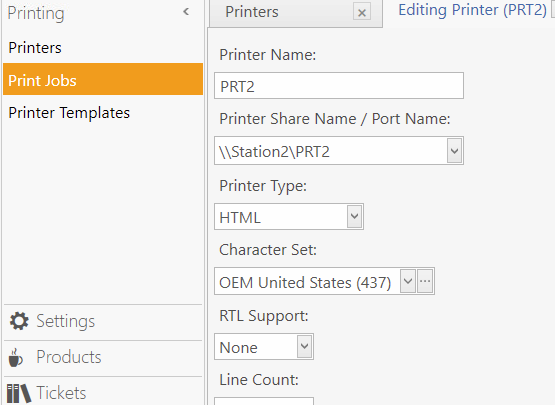The width and height of the screenshot is (555, 405).
Task: Click the Tickets books icon
Action: (19, 393)
